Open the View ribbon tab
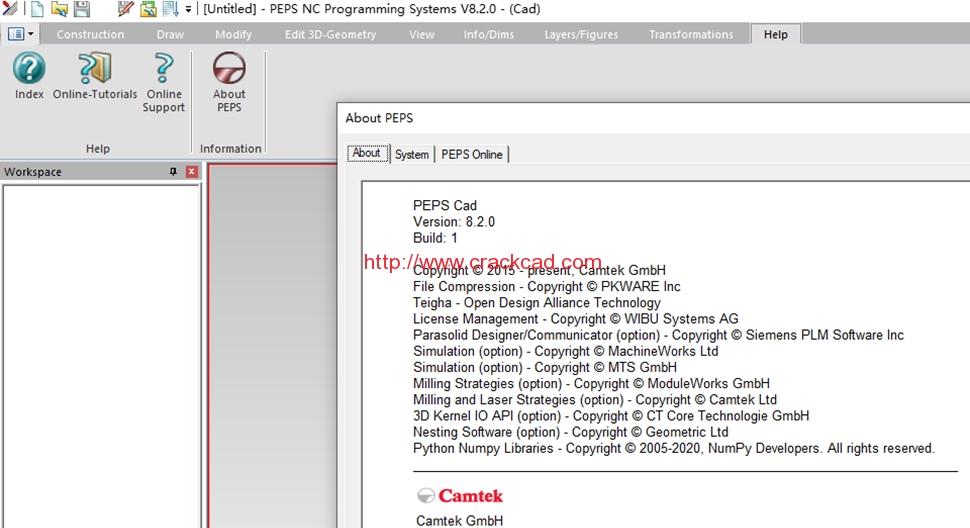The image size is (970, 528). point(421,35)
